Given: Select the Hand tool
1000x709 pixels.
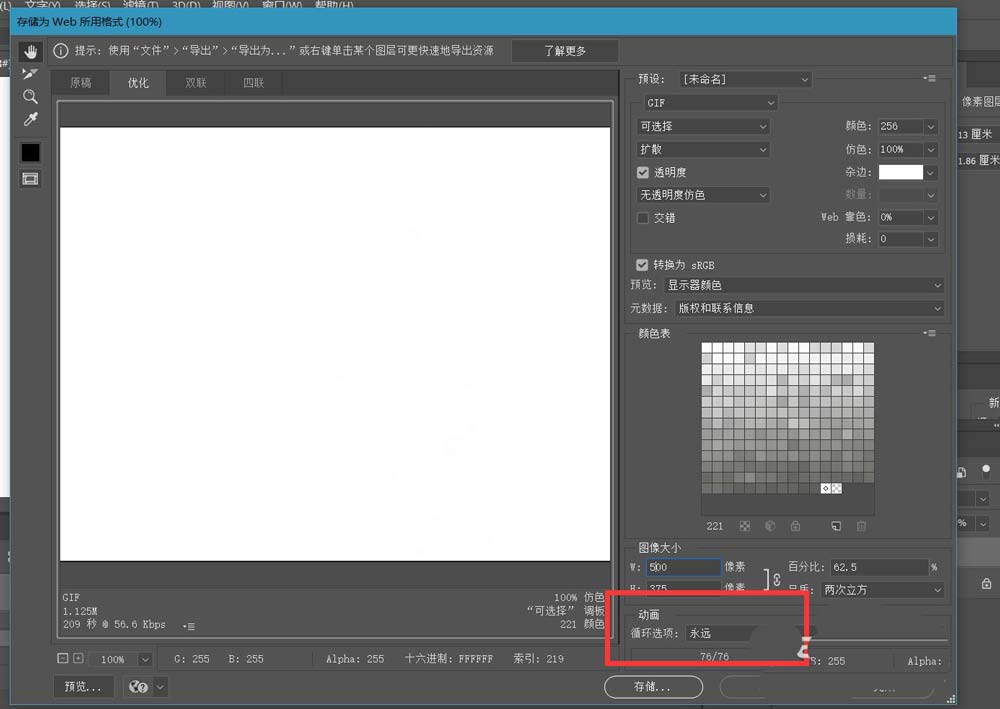Looking at the screenshot, I should 30,52.
